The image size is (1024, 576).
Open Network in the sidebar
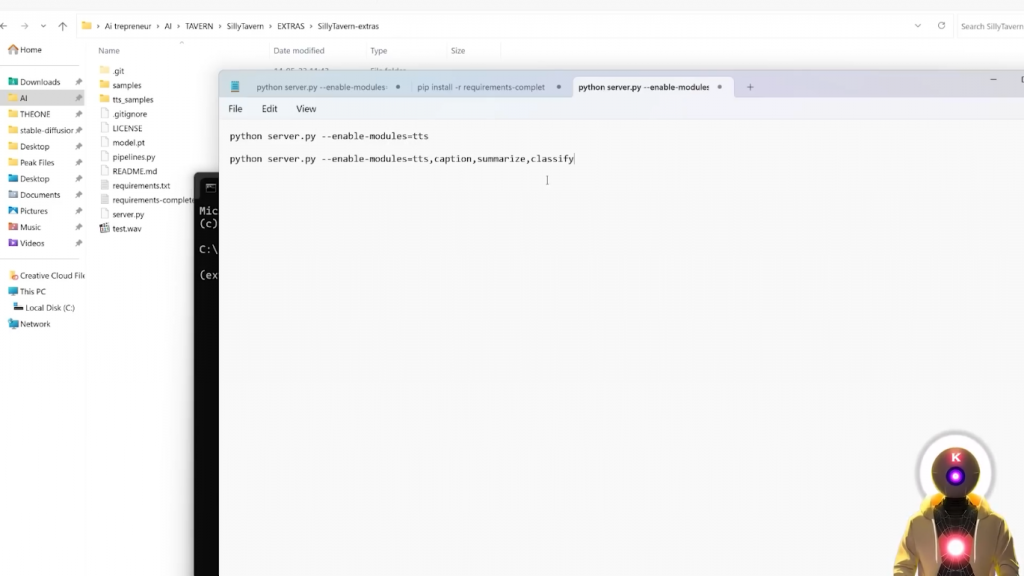29,324
